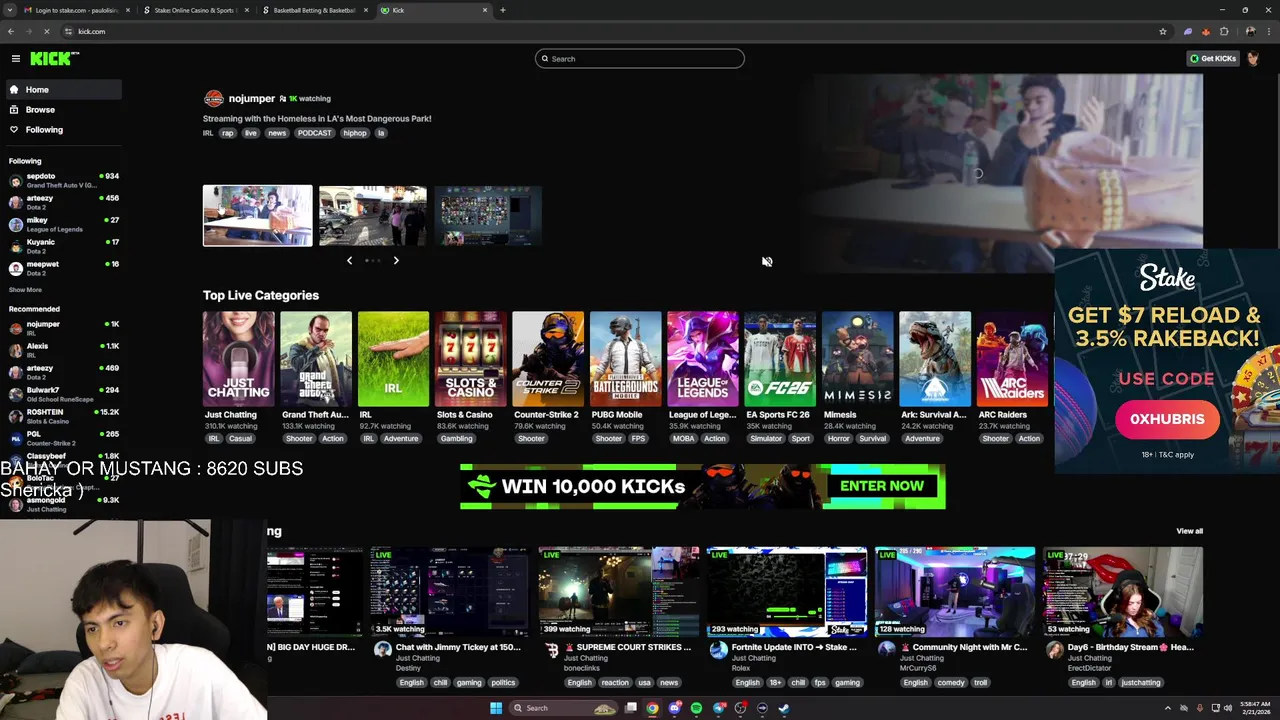Viewport: 1280px width, 720px height.
Task: Go back in browser history
Action: [11, 32]
